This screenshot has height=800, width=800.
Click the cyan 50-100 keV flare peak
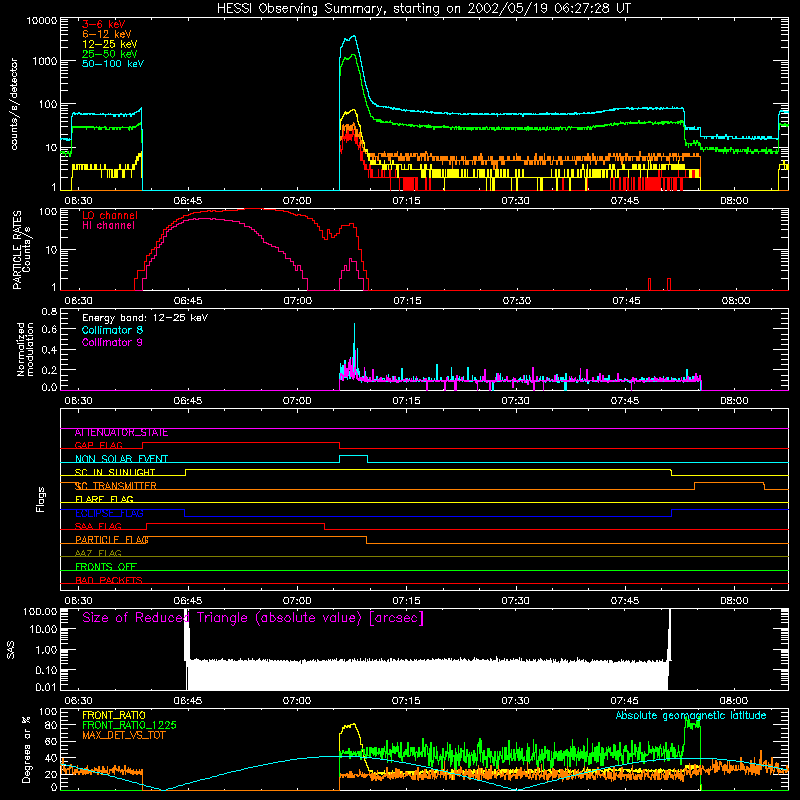(x=352, y=38)
